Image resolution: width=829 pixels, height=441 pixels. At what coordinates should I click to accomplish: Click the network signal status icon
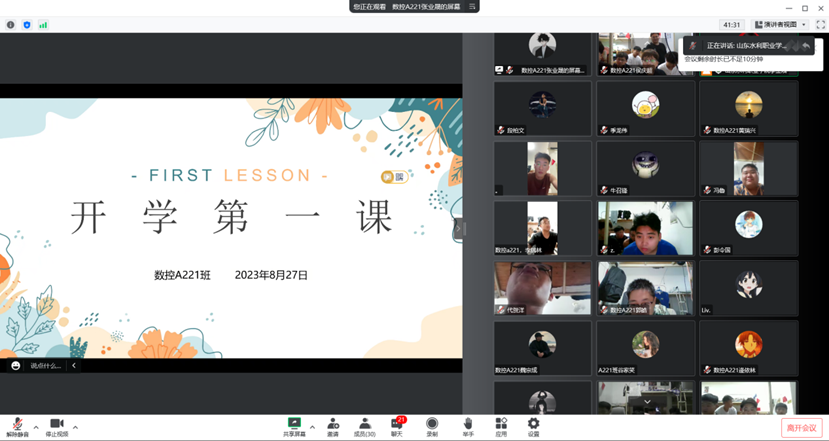coord(43,25)
